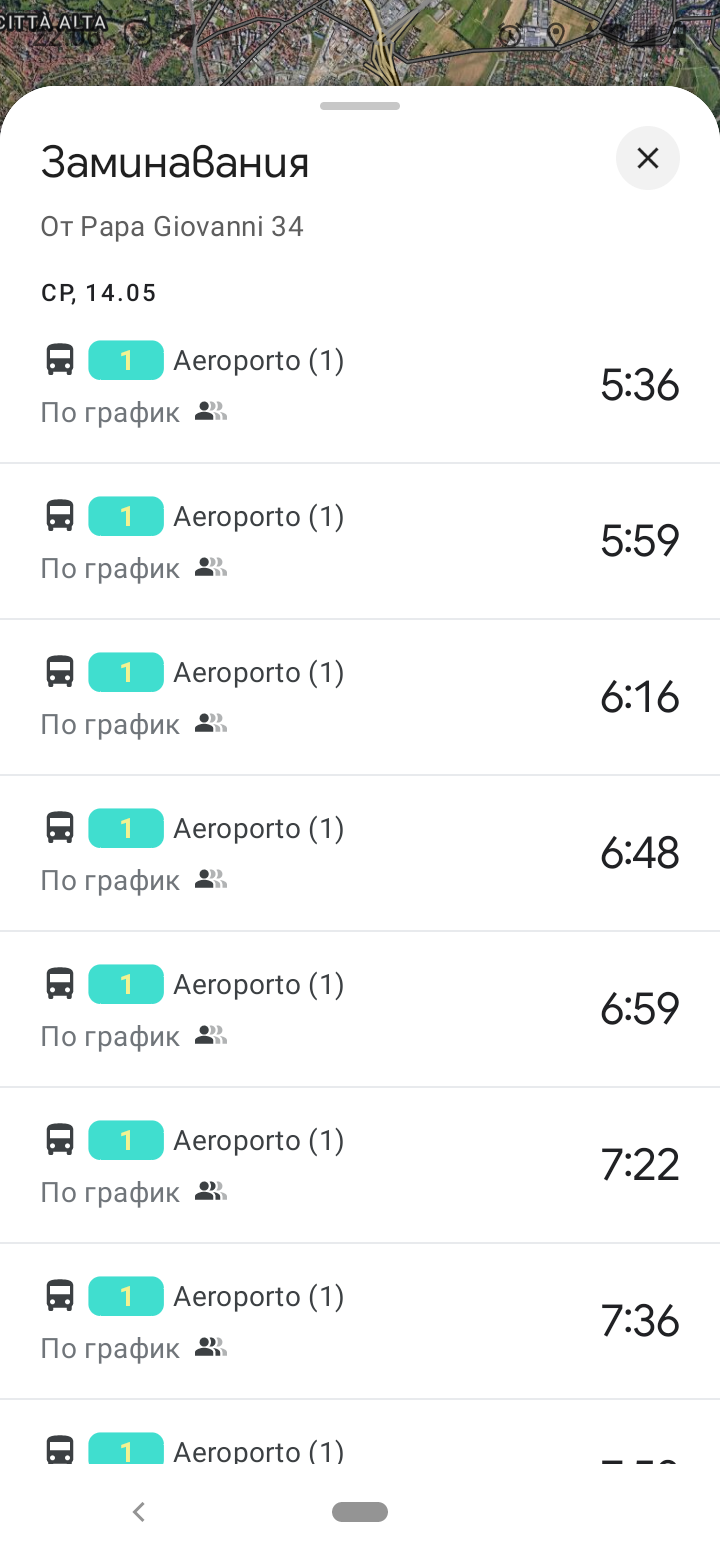The image size is (720, 1560).
Task: Tap the line 1 badge on 6:59 departure
Action: click(x=126, y=984)
